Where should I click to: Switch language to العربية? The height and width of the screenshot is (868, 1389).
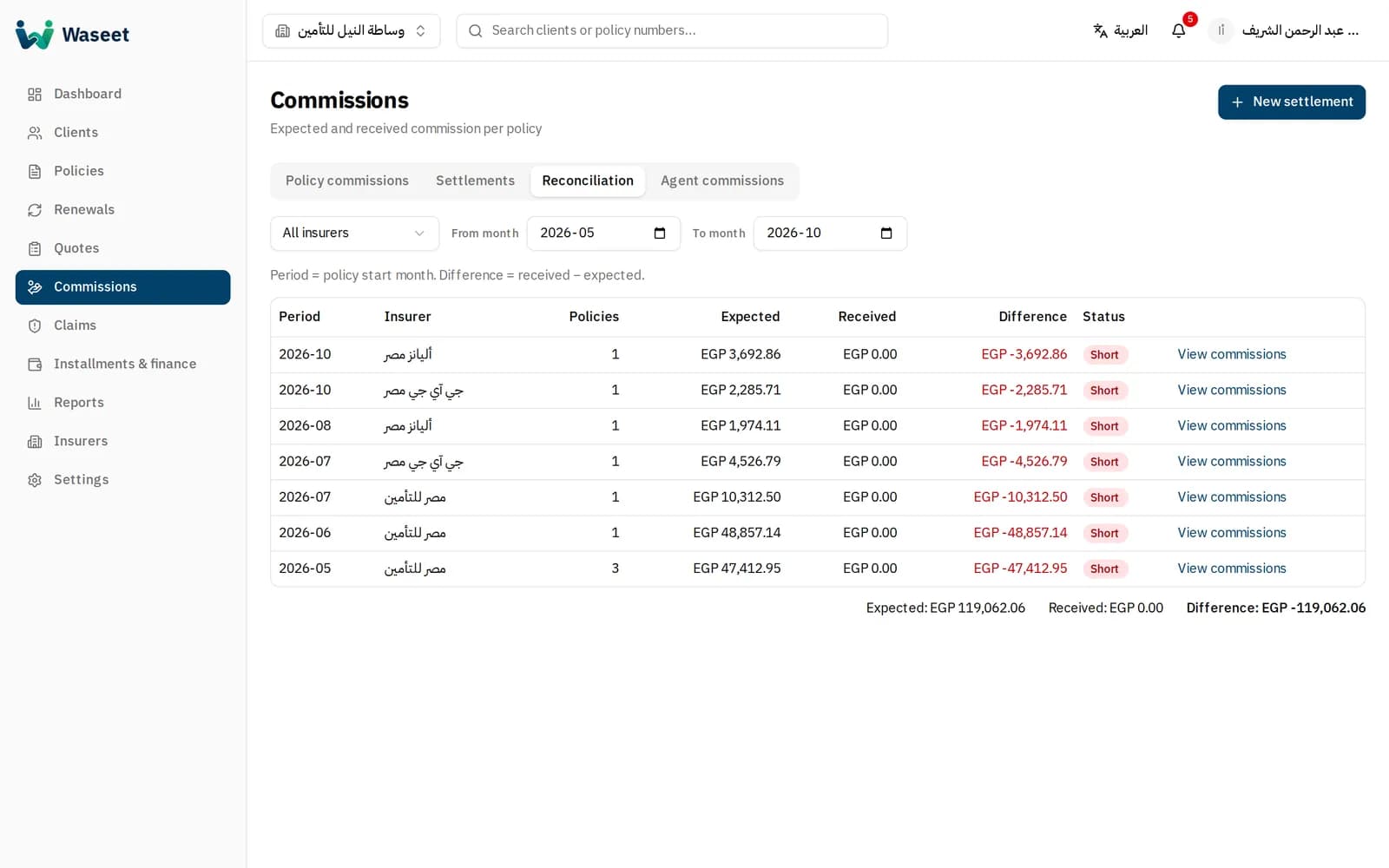pos(1120,30)
